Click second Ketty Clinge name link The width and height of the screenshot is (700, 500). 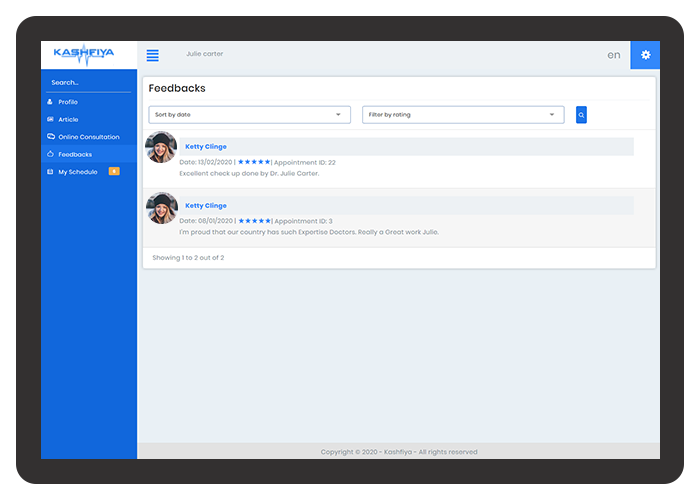pos(206,206)
